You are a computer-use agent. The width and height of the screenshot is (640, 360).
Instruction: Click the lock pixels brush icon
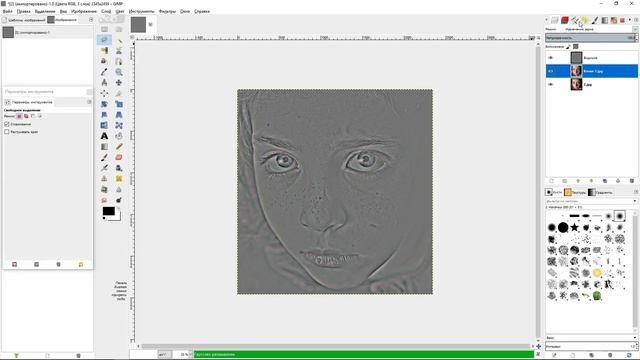coord(568,47)
